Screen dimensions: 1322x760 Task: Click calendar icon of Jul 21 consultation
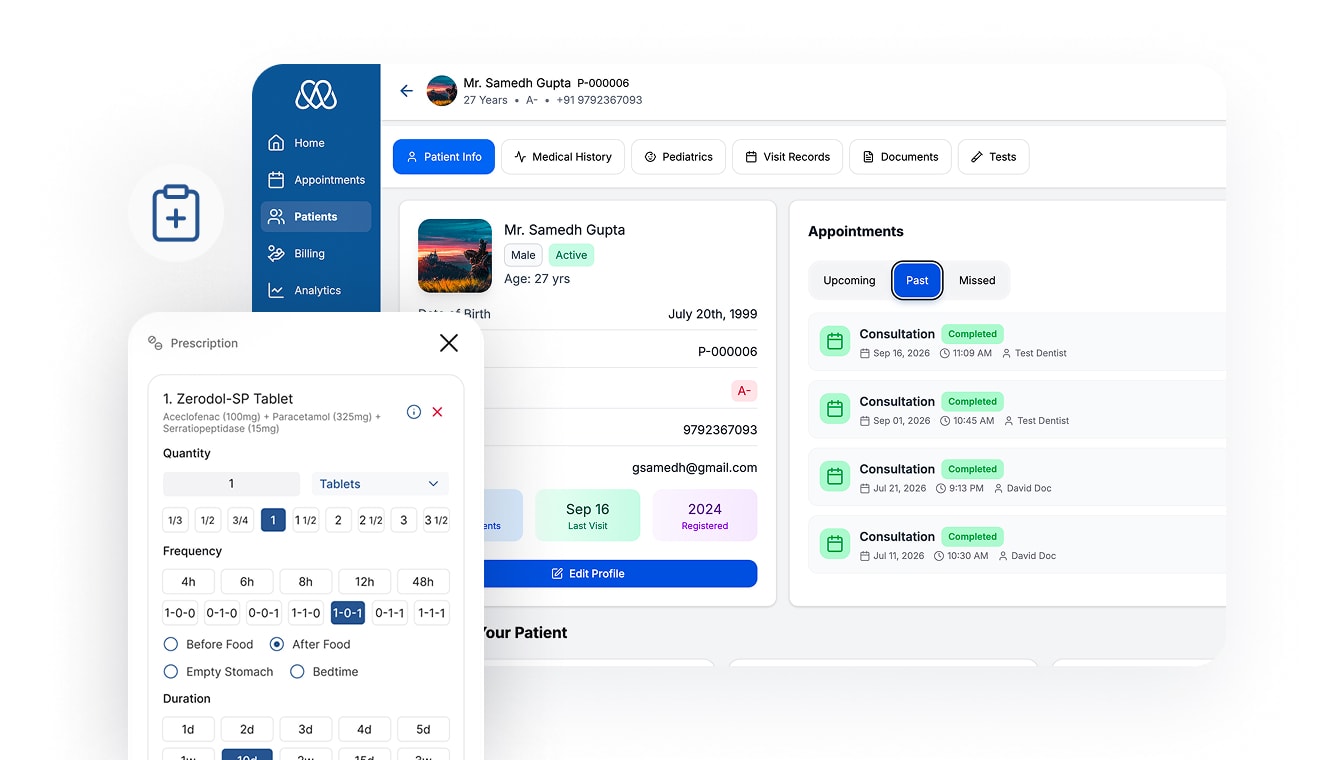(835, 477)
